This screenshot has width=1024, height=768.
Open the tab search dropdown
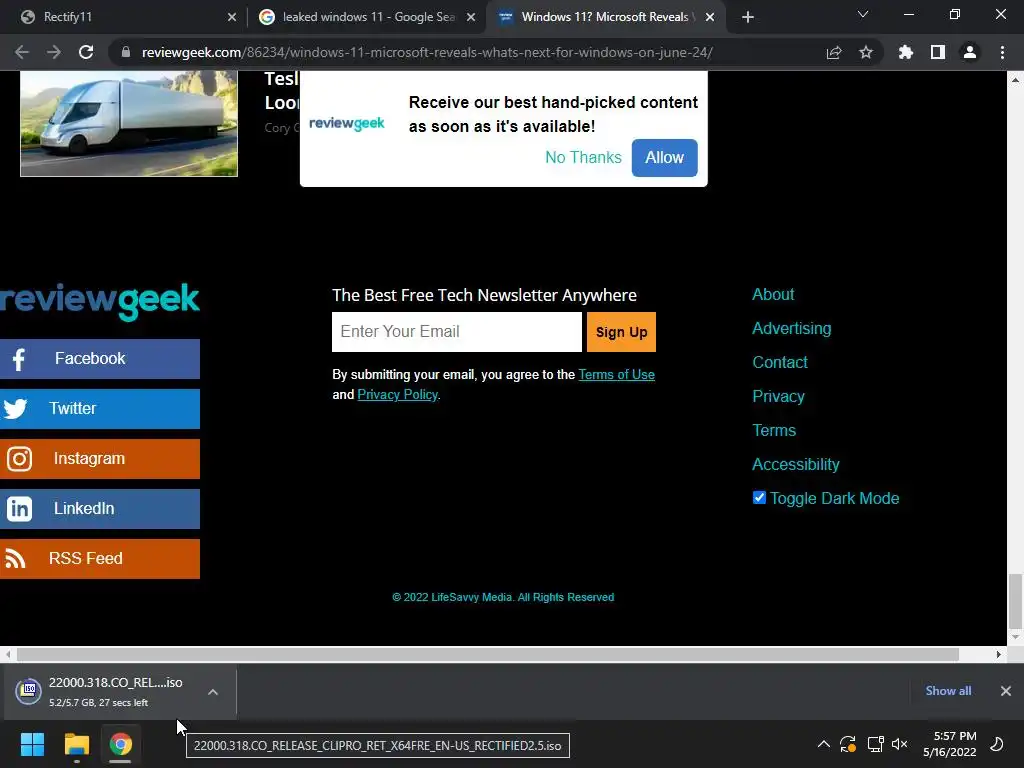(863, 14)
